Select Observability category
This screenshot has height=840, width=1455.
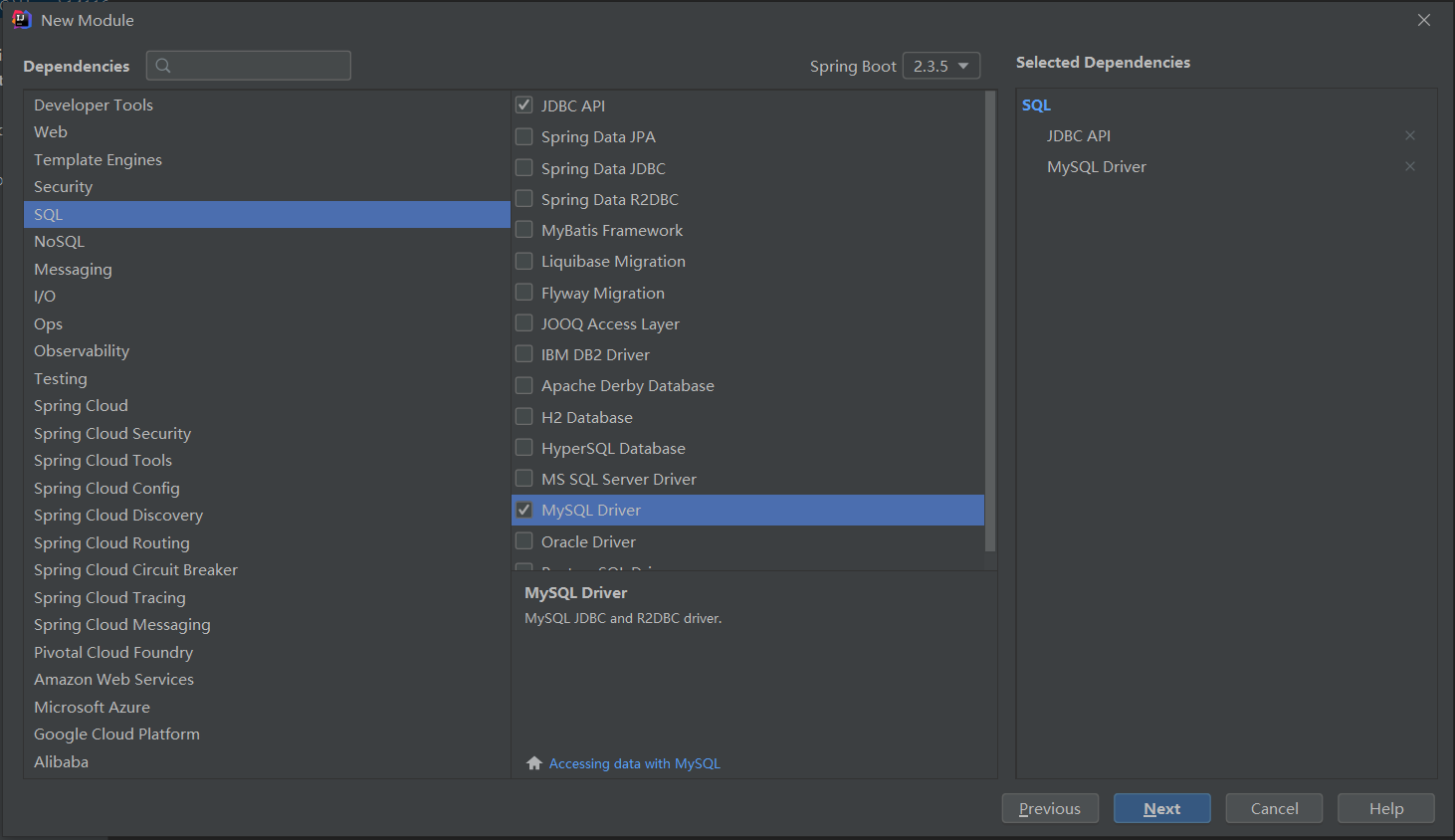tap(267, 350)
